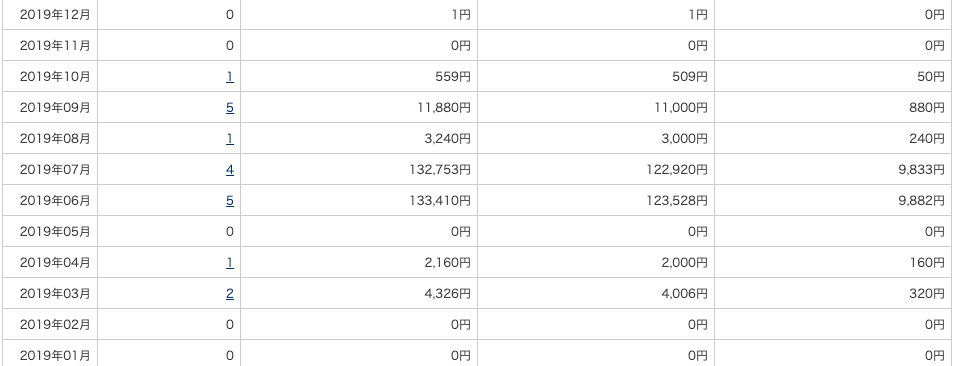Open the 2019年07月 count link showing 4

click(230, 170)
